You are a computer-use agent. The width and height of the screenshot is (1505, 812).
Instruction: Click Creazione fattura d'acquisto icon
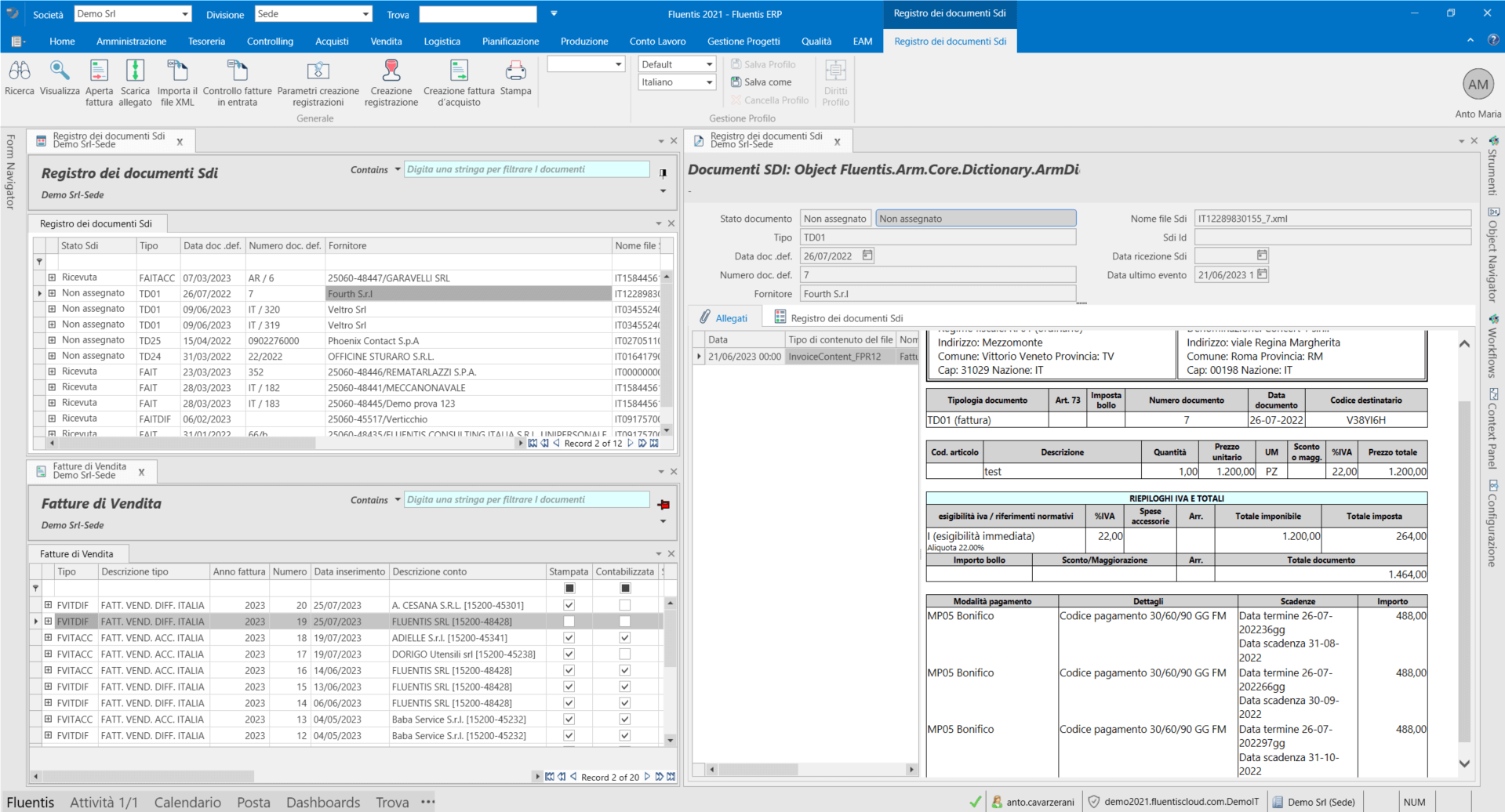tap(459, 71)
